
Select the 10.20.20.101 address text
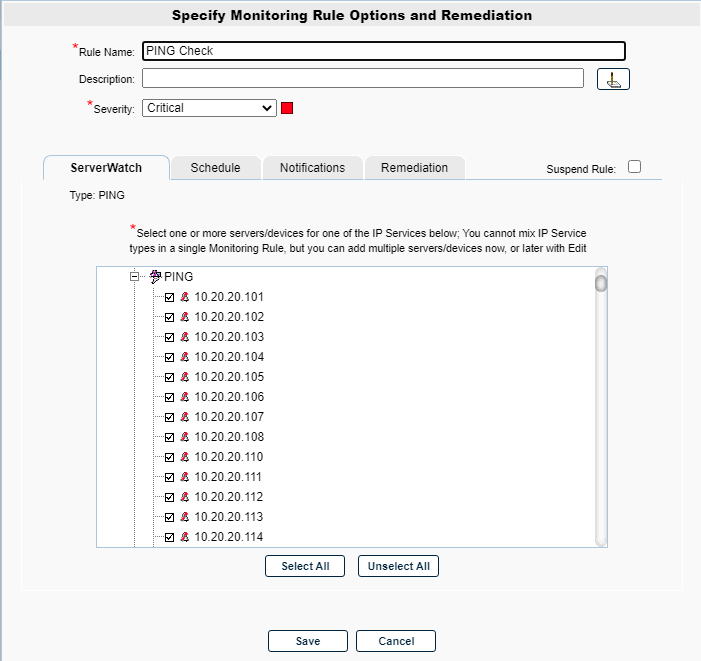pos(229,297)
